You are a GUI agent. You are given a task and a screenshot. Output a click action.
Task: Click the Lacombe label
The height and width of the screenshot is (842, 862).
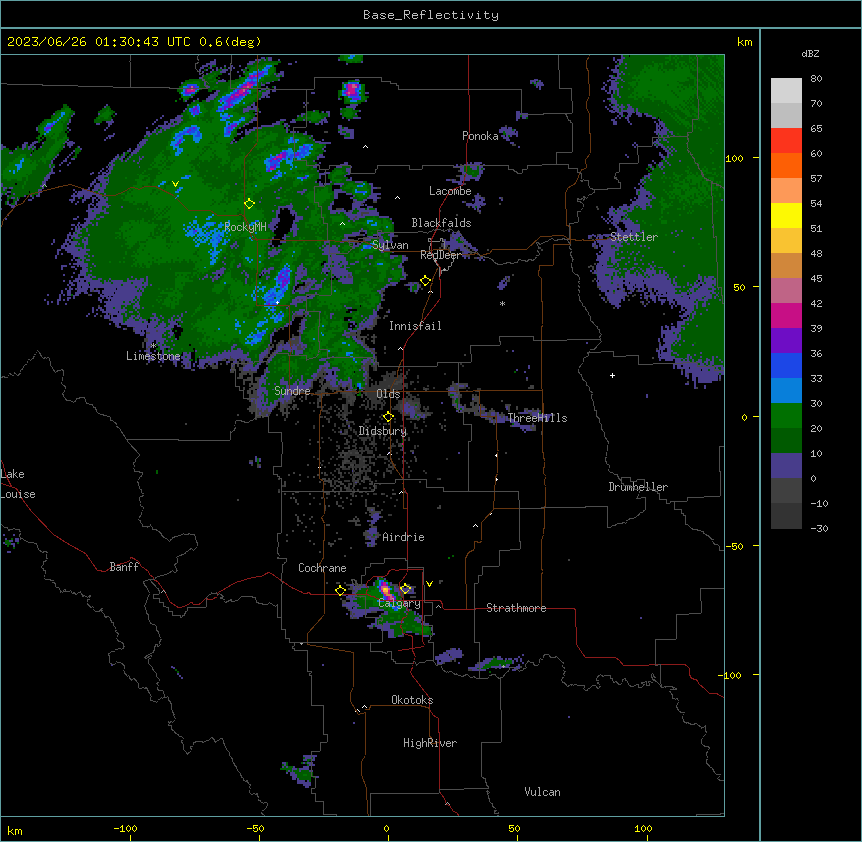[x=450, y=191]
